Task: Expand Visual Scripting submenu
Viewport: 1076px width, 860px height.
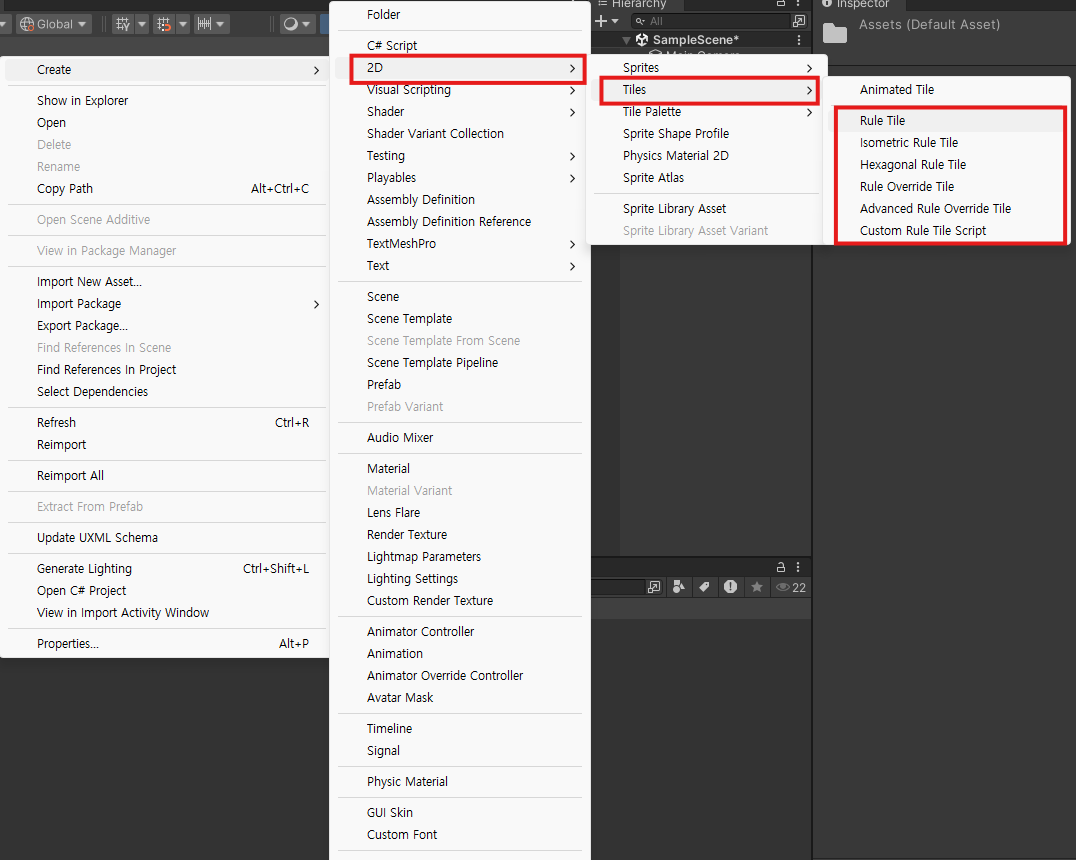Action: point(460,90)
